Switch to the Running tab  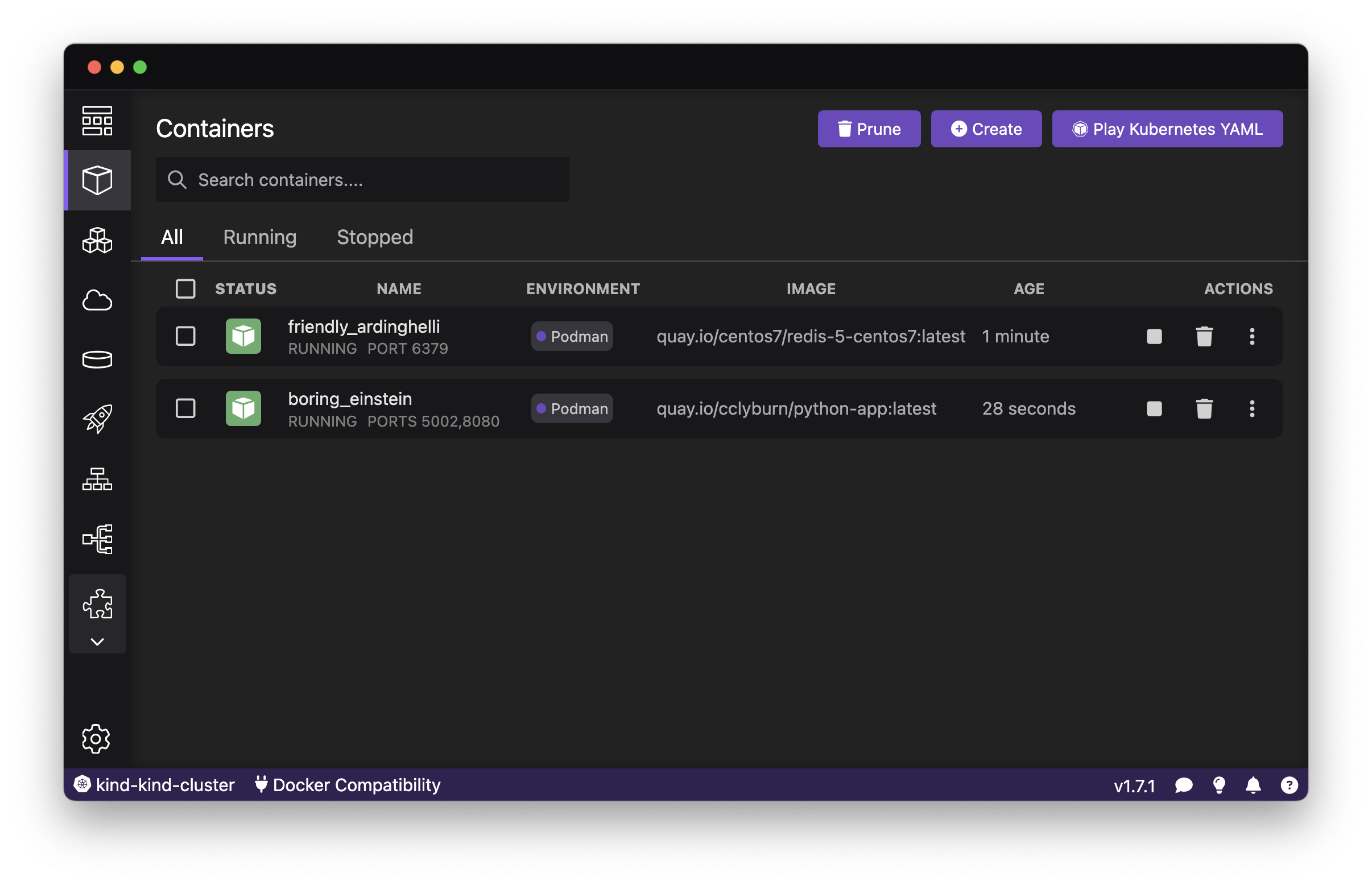(x=259, y=237)
